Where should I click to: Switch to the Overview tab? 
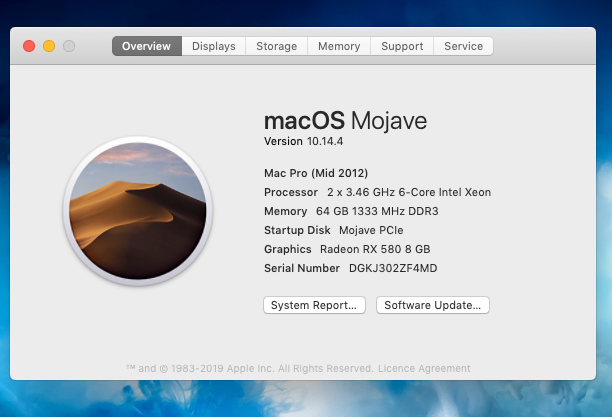147,46
